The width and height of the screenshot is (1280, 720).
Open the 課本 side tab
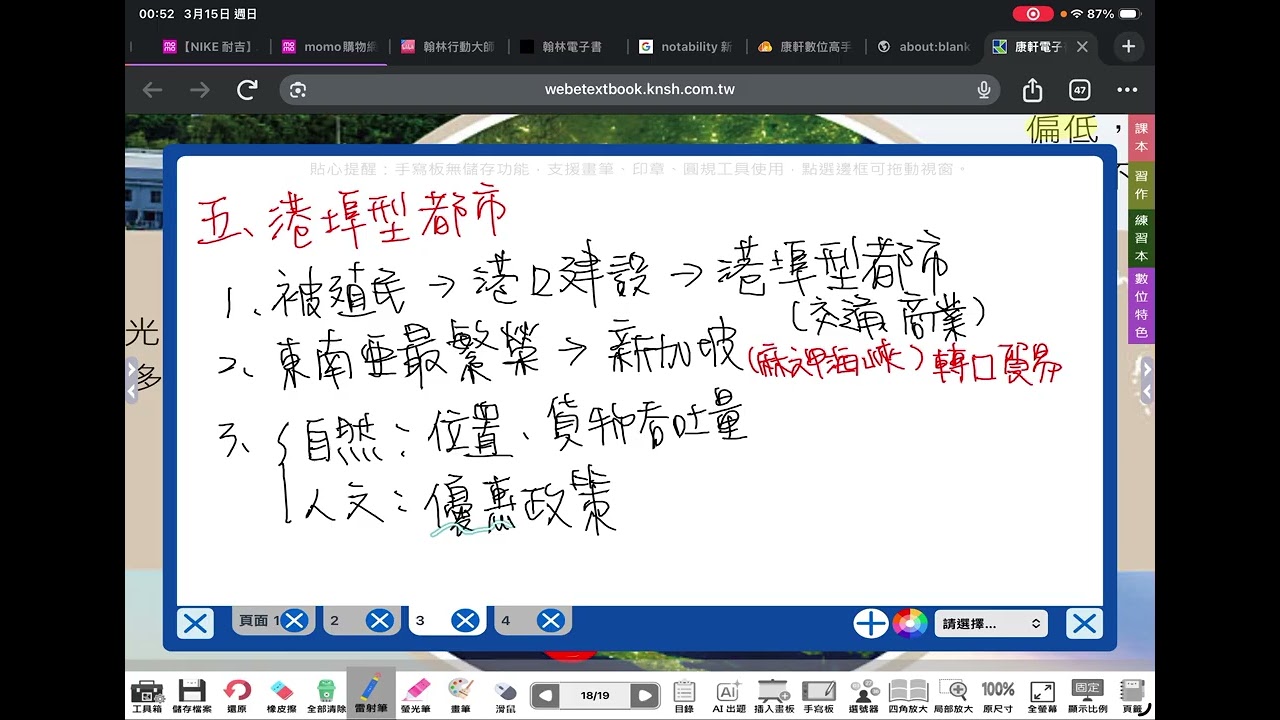click(1141, 137)
